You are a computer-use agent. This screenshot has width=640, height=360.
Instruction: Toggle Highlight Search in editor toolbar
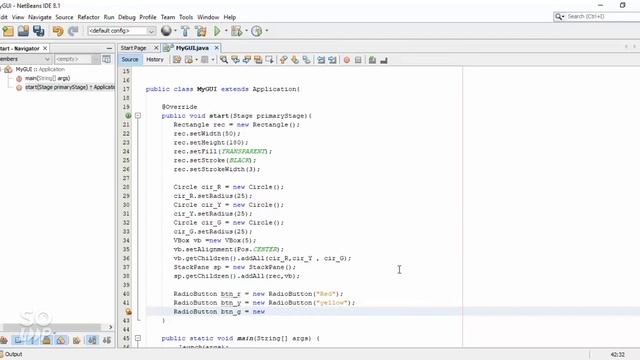pyautogui.click(x=258, y=60)
